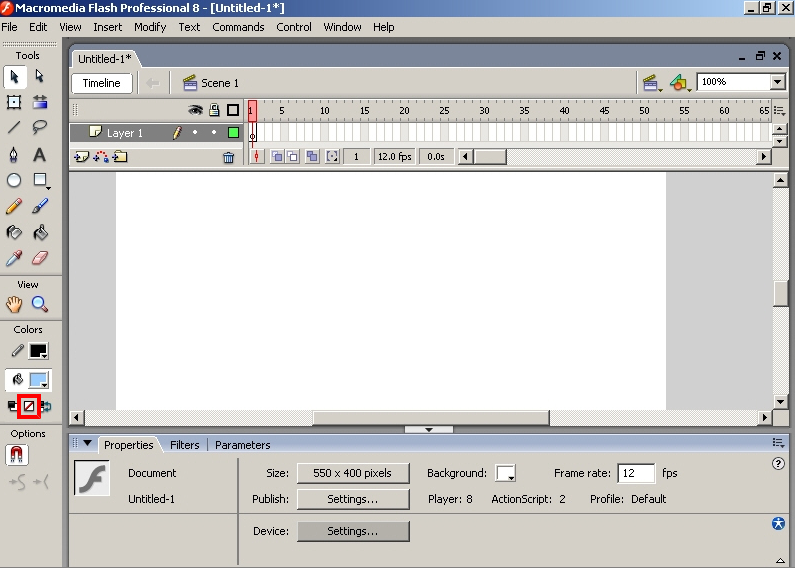
Task: Open the File menu
Action: tap(9, 27)
